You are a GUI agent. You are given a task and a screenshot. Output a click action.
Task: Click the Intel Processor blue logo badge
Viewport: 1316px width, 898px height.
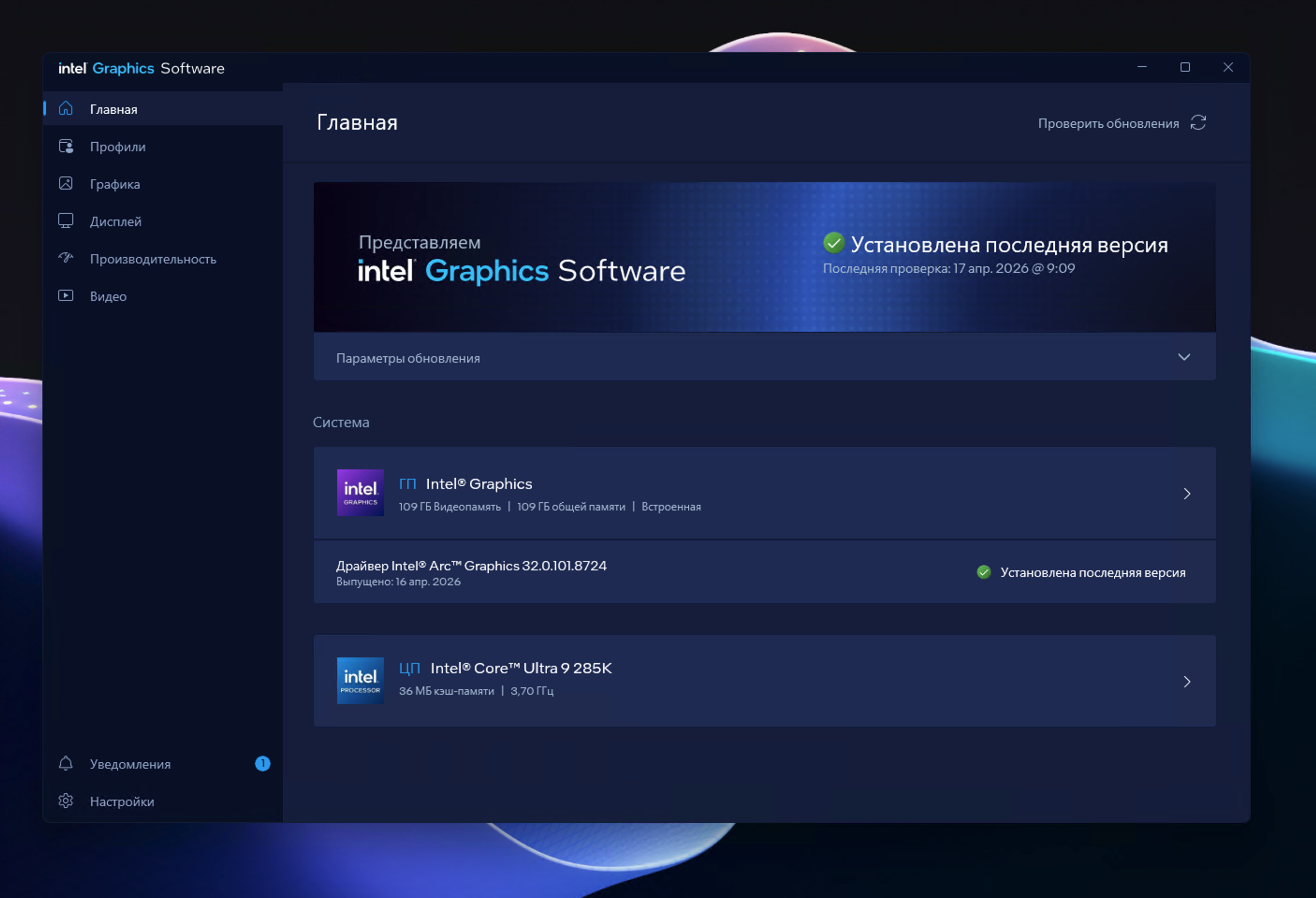pos(360,680)
